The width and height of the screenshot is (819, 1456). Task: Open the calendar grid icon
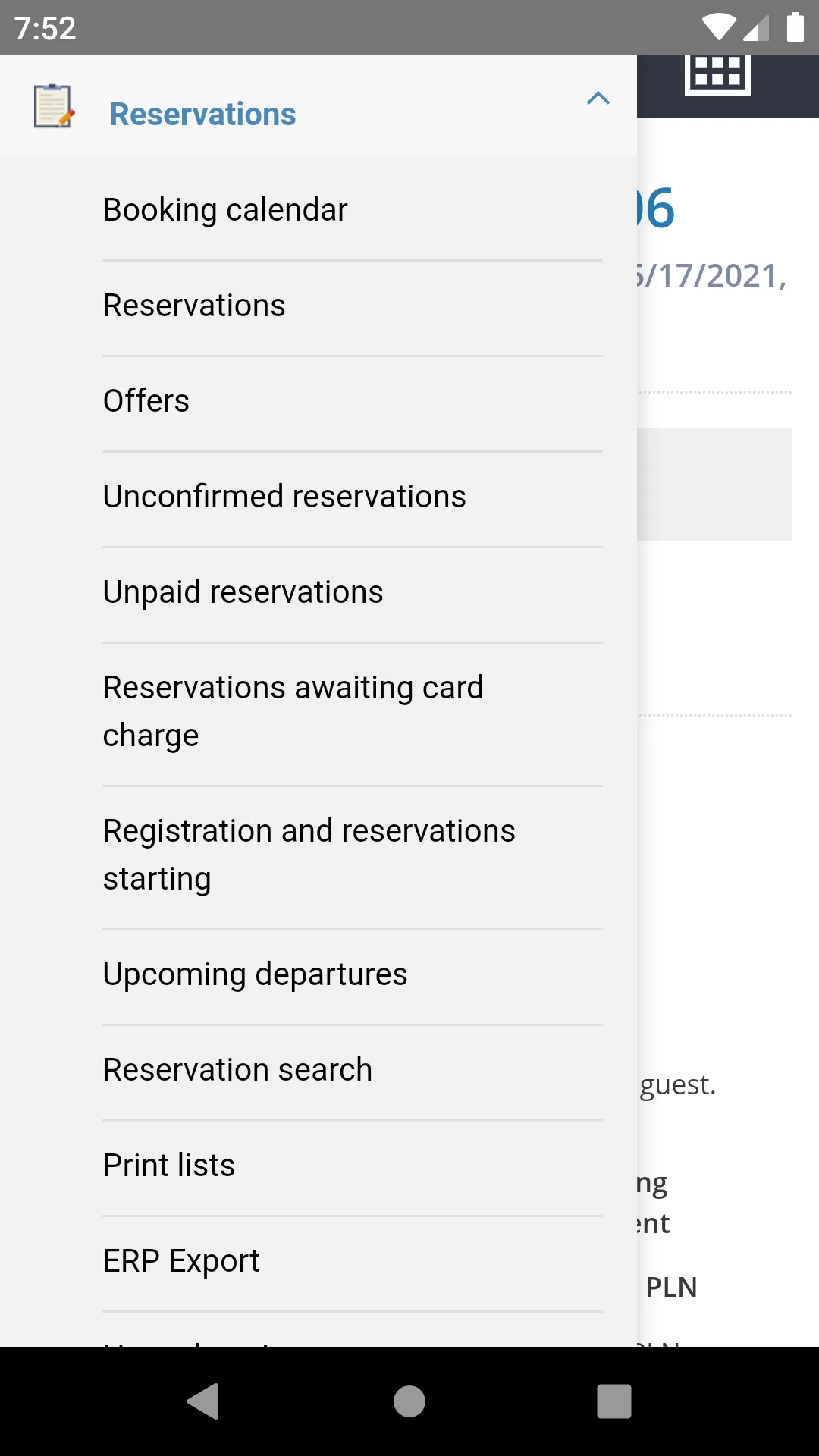tap(717, 74)
